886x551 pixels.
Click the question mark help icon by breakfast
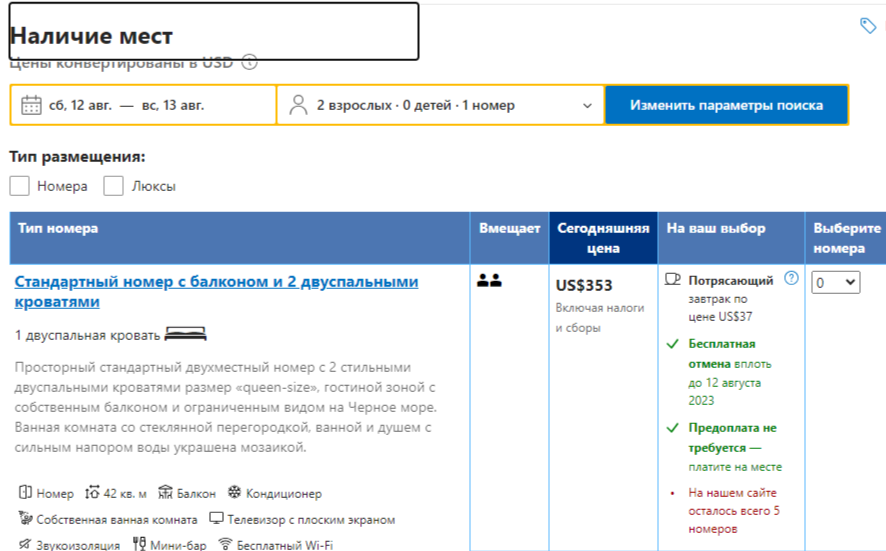[791, 277]
